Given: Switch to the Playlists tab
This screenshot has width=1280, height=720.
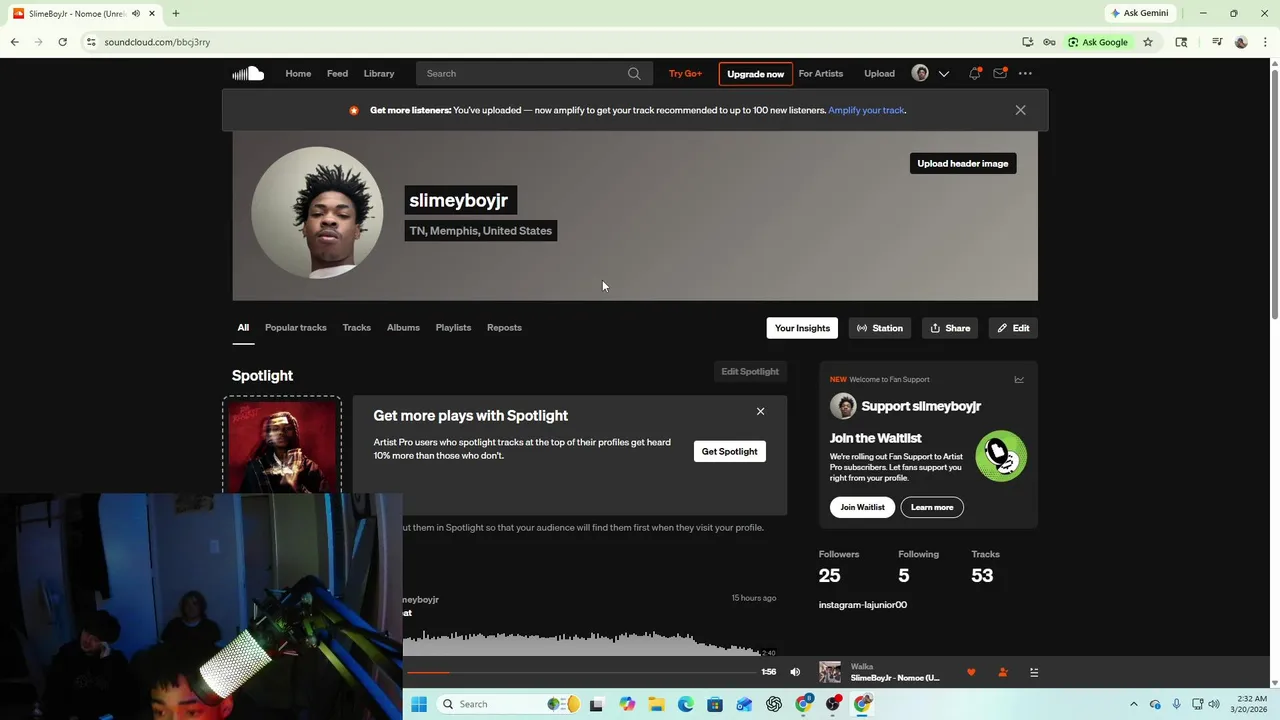Looking at the screenshot, I should pyautogui.click(x=453, y=327).
